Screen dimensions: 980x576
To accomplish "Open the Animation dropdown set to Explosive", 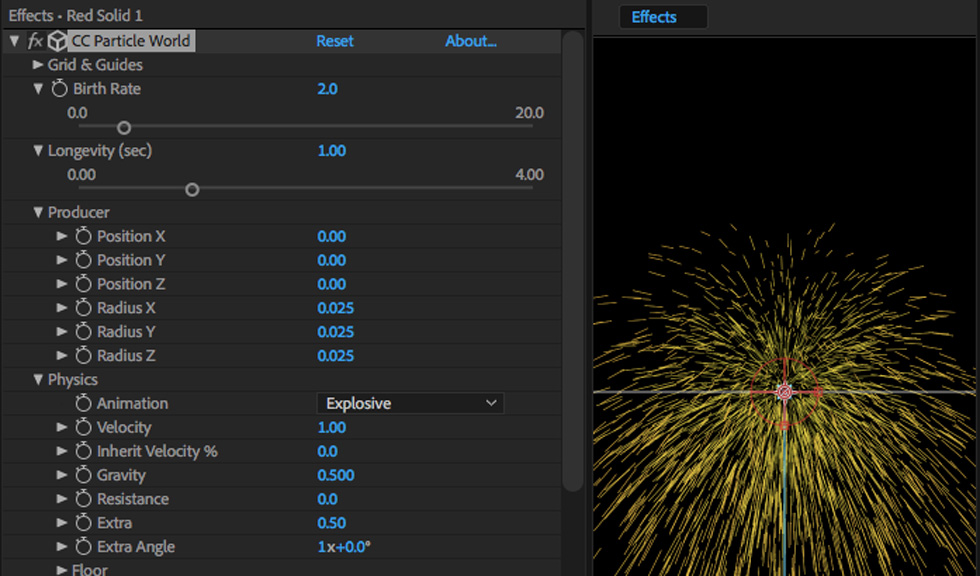I will [x=410, y=404].
